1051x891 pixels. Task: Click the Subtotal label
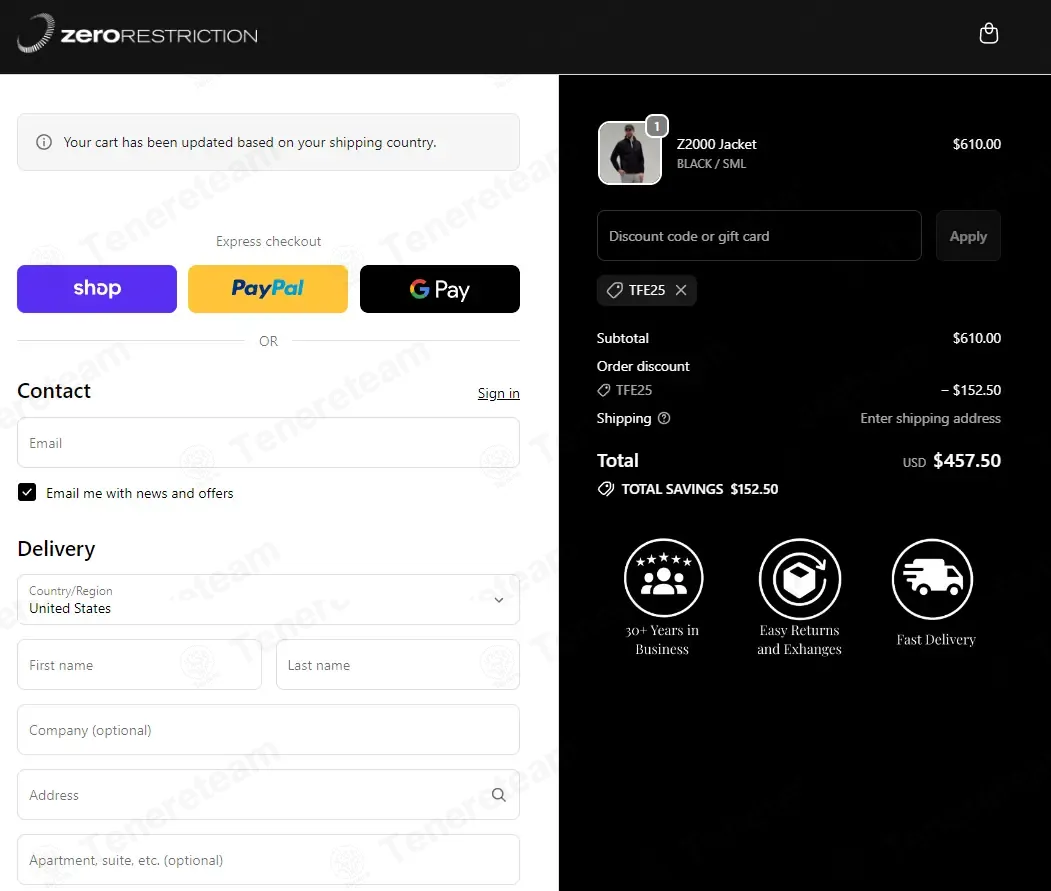click(623, 338)
